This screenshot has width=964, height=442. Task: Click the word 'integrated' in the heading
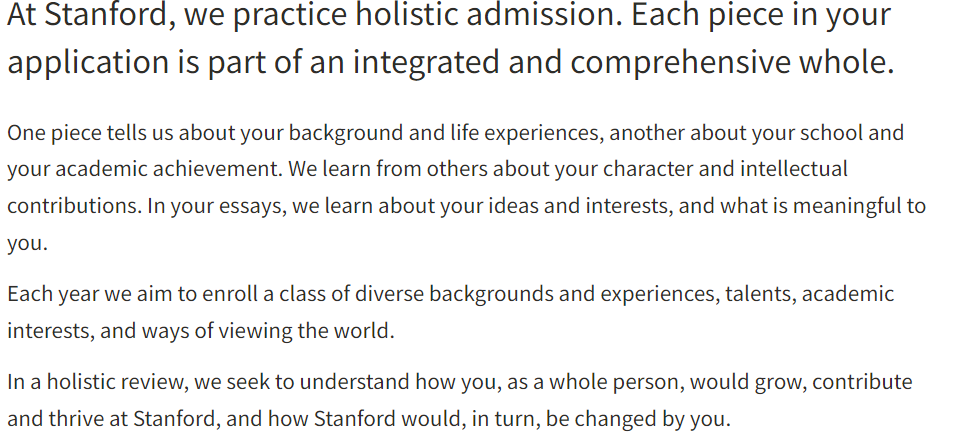425,62
